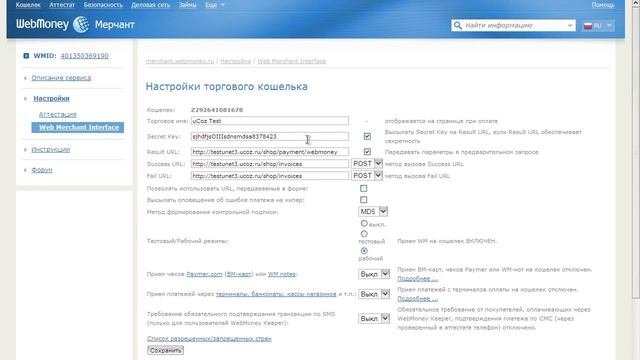Open SMS confirmation requirement Выкл dropdown
The image size is (640, 360).
(x=374, y=318)
